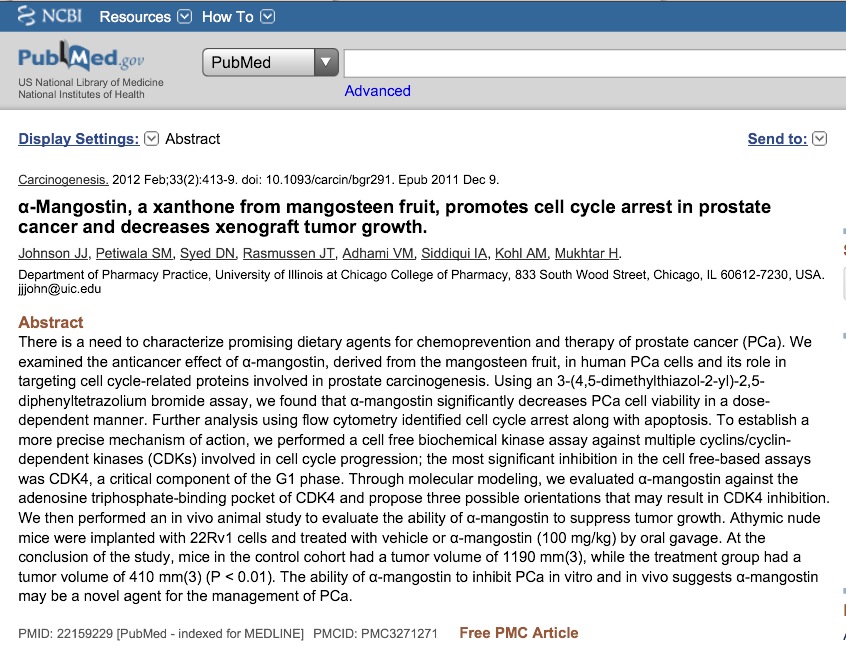Expand the PubMed database selector
846x647 pixels.
pos(271,63)
